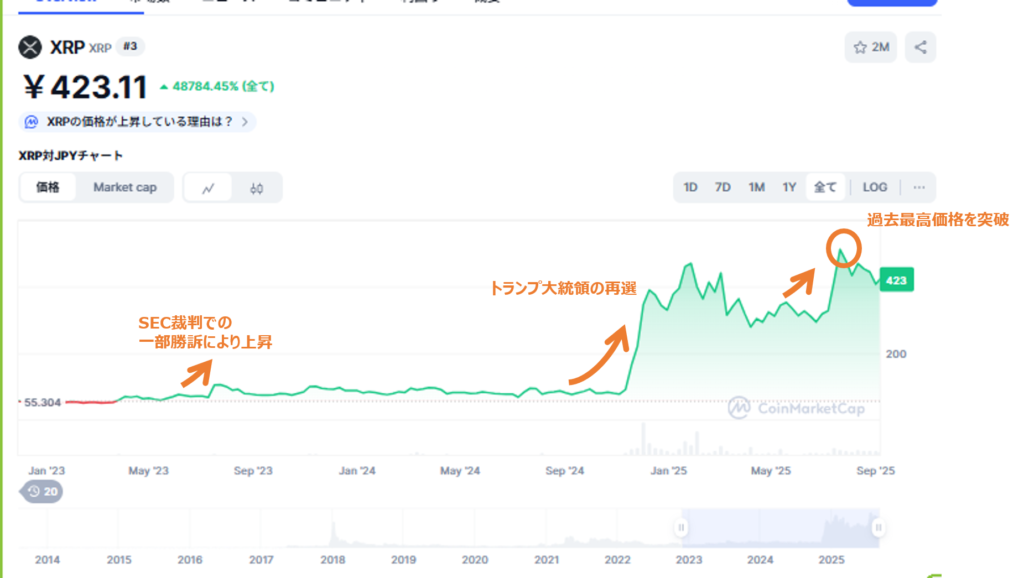Screen dimensions: 1024x578
Task: Click the left handle of timeline range slider
Action: [x=681, y=527]
